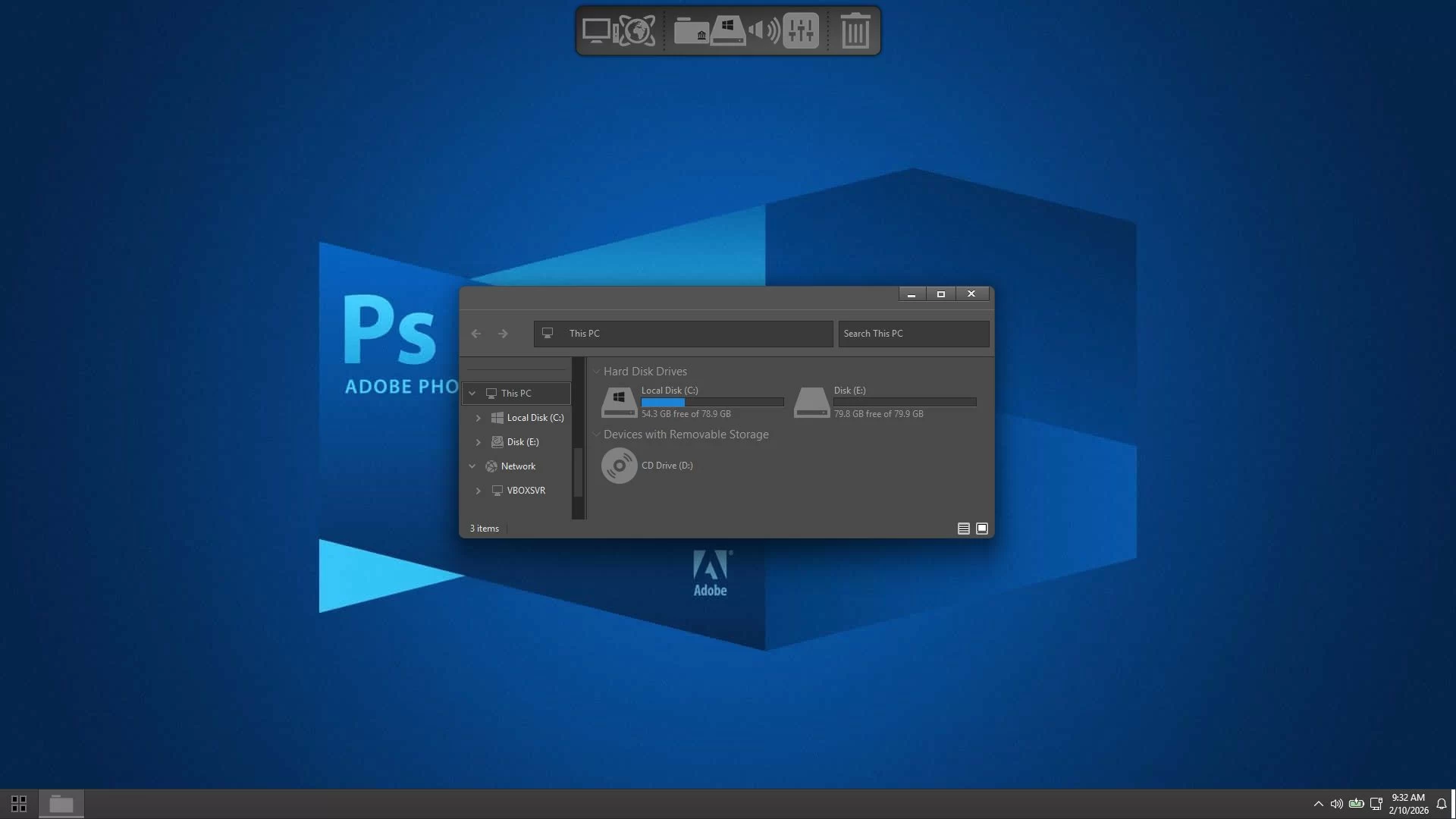
Task: Switch to details list view
Action: [963, 529]
